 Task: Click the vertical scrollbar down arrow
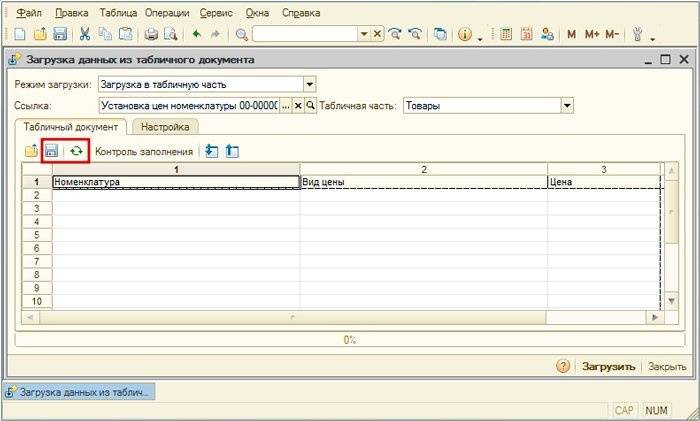[x=671, y=301]
